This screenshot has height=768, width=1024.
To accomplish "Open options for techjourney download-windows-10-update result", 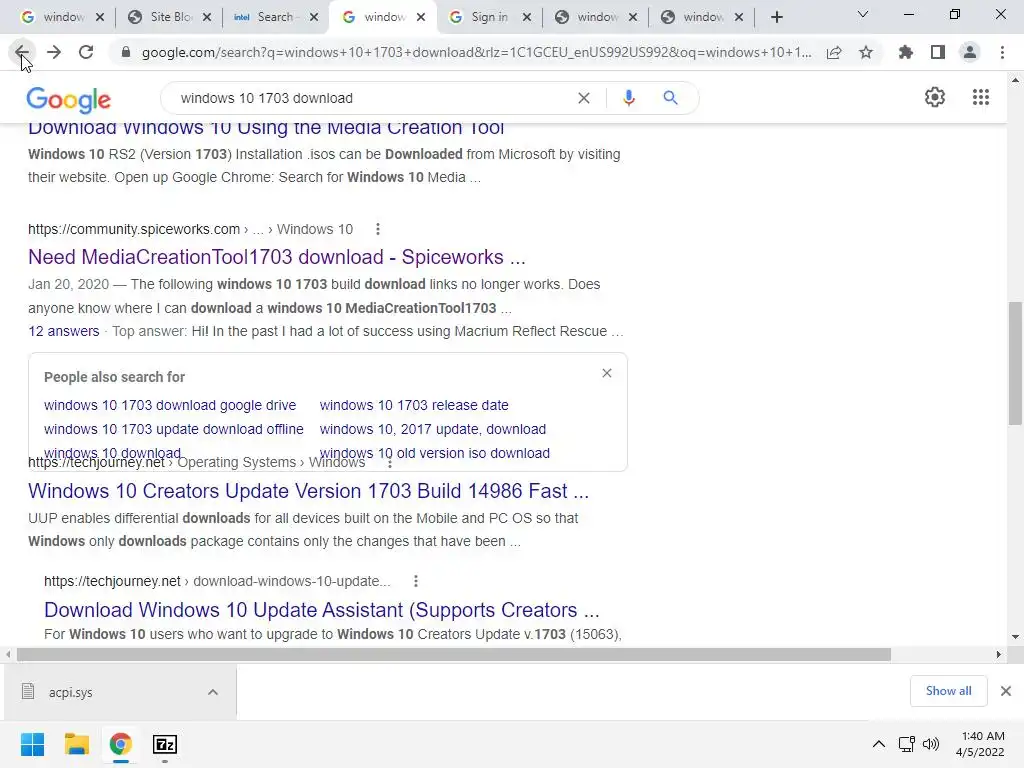I will pos(415,581).
